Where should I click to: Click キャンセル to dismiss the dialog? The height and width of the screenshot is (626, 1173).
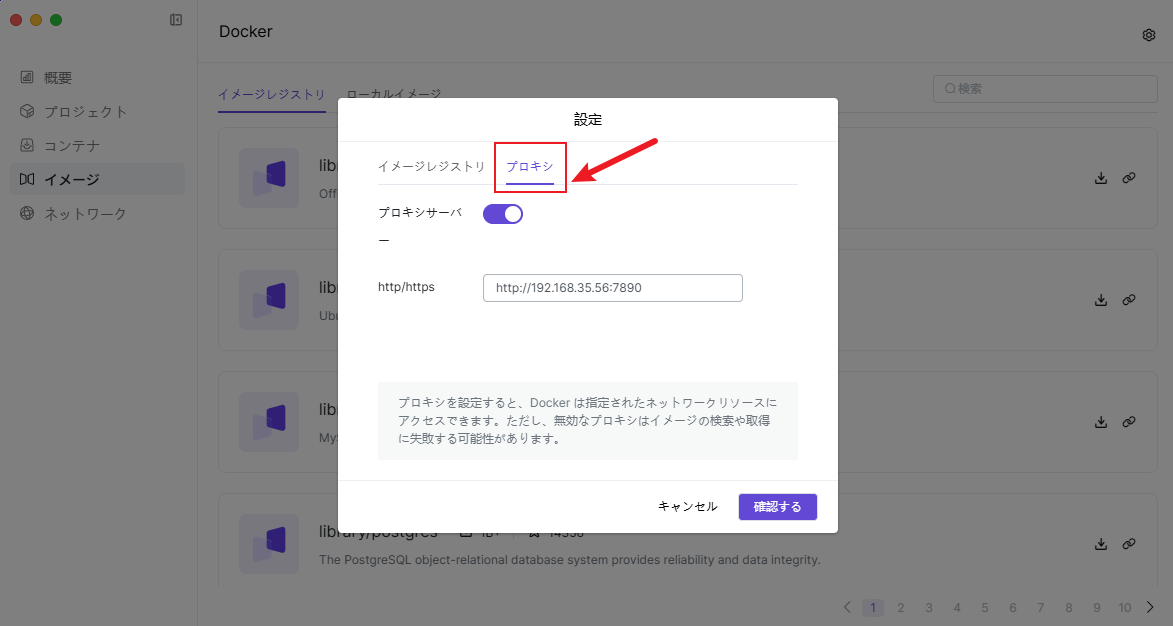(687, 507)
